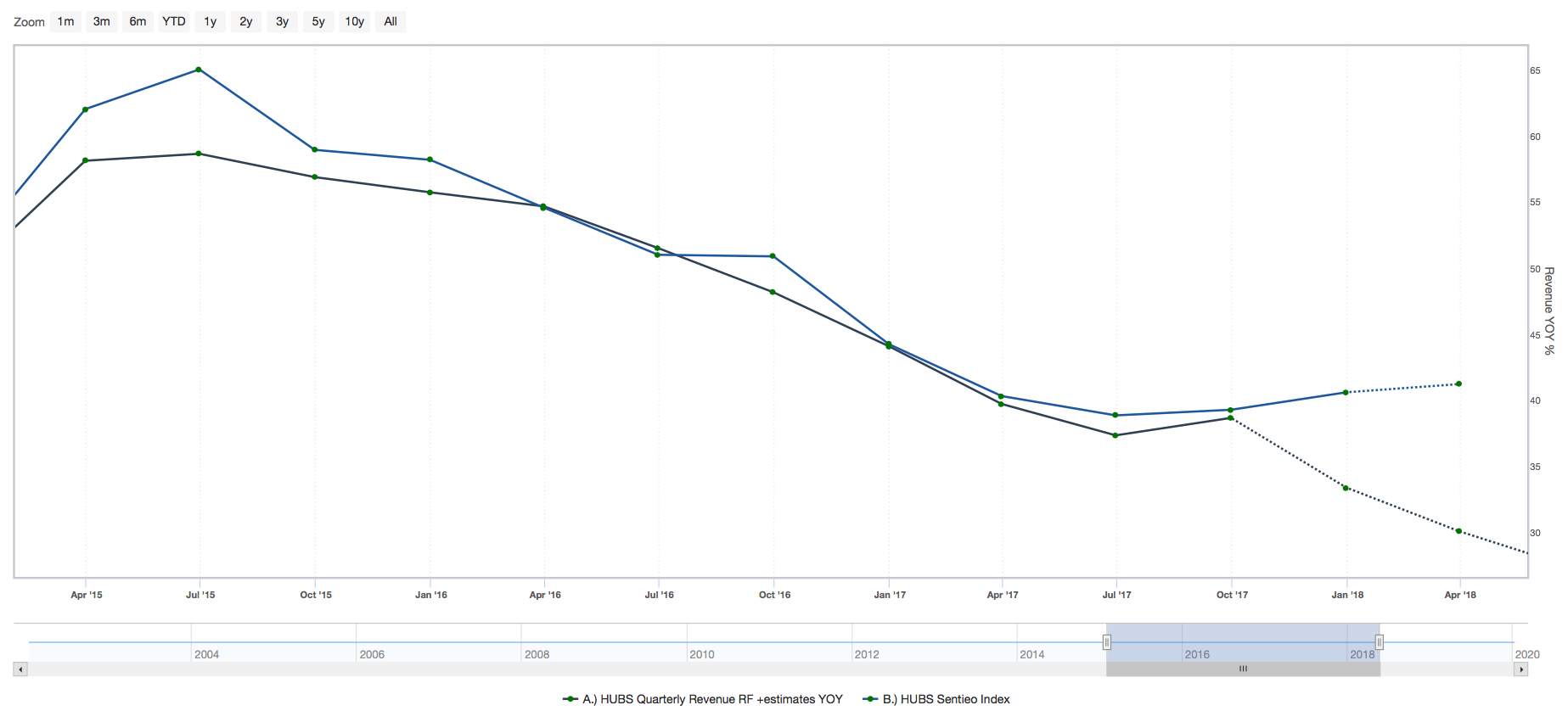The image size is (1568, 722).
Task: Choose the YTD zoom option
Action: coord(174,21)
